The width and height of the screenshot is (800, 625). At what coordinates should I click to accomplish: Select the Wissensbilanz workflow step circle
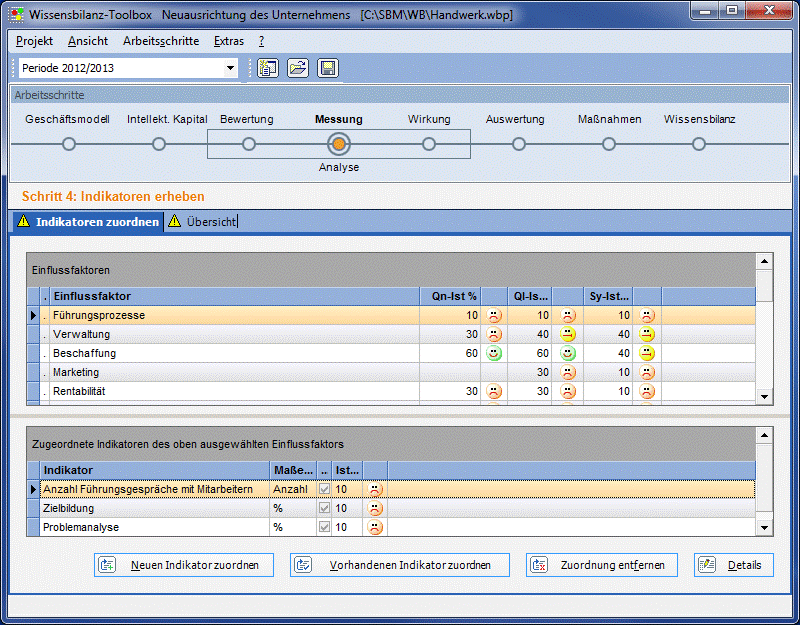699,144
